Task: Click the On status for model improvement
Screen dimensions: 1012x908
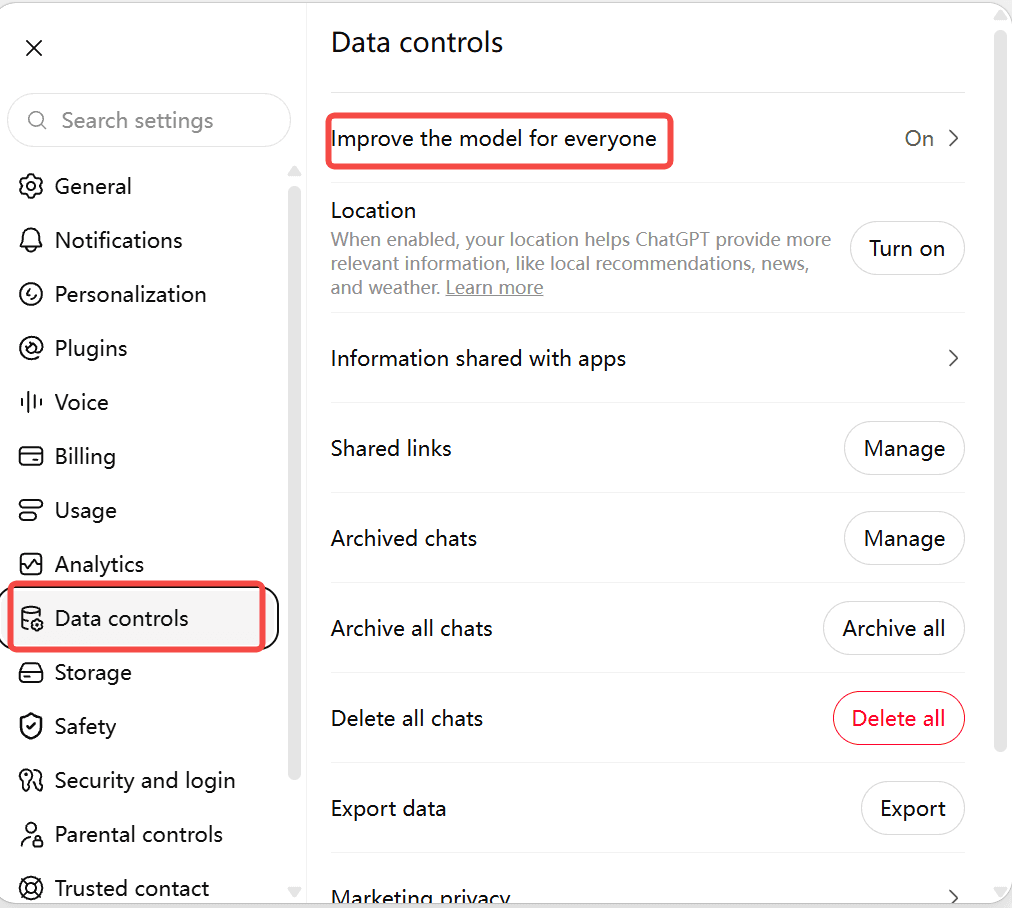Action: point(918,138)
